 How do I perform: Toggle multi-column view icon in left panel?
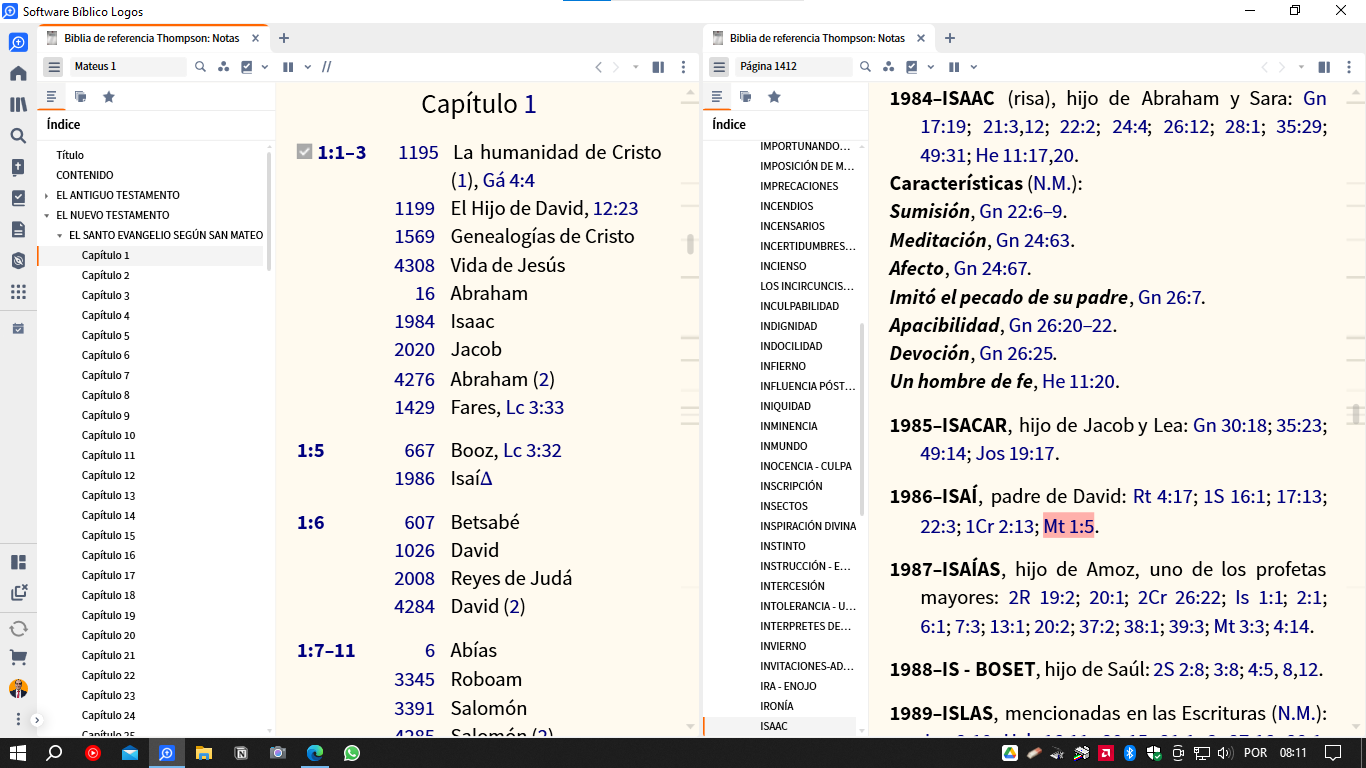[x=288, y=67]
